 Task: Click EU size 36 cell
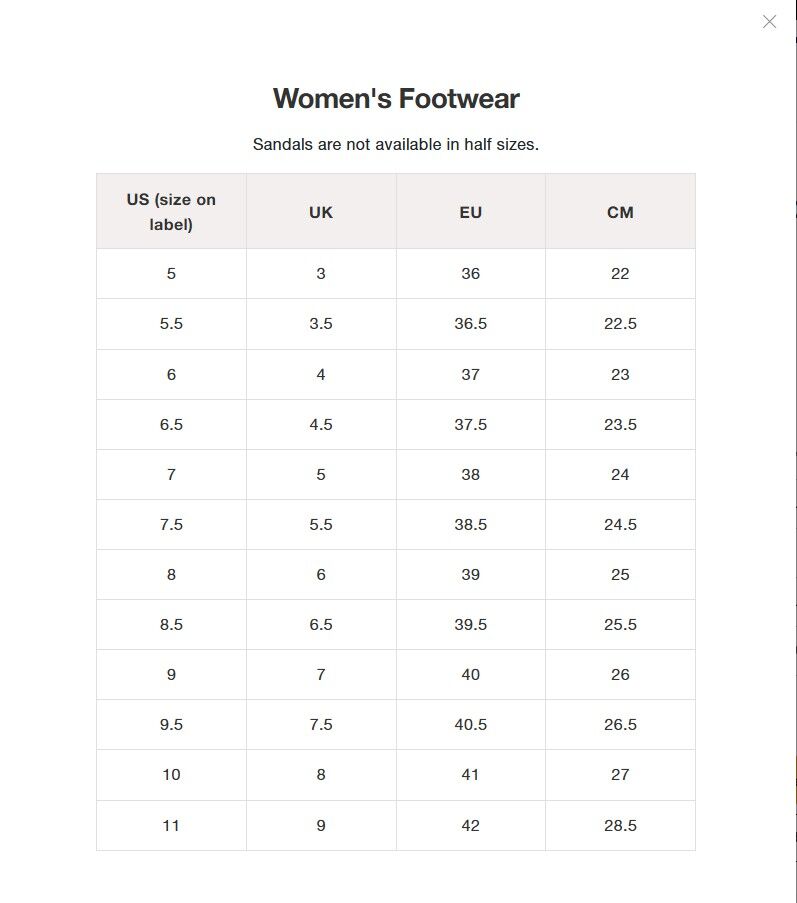coord(471,274)
